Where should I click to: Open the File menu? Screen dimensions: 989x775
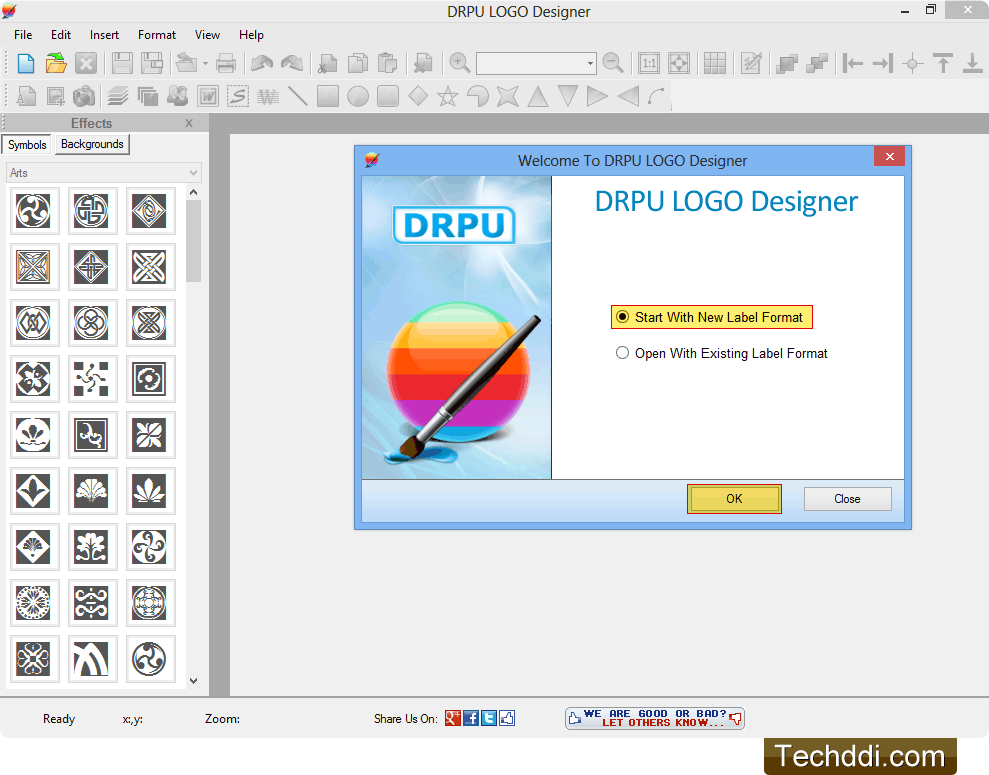point(23,35)
